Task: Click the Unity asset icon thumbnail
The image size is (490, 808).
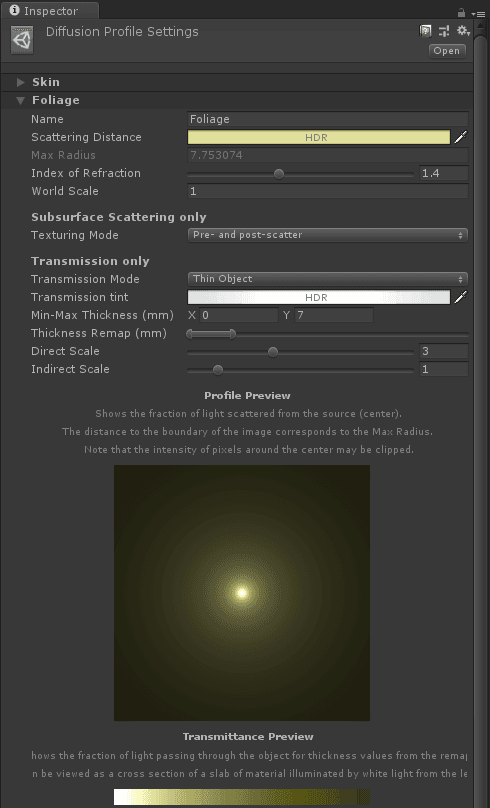Action: pyautogui.click(x=22, y=40)
